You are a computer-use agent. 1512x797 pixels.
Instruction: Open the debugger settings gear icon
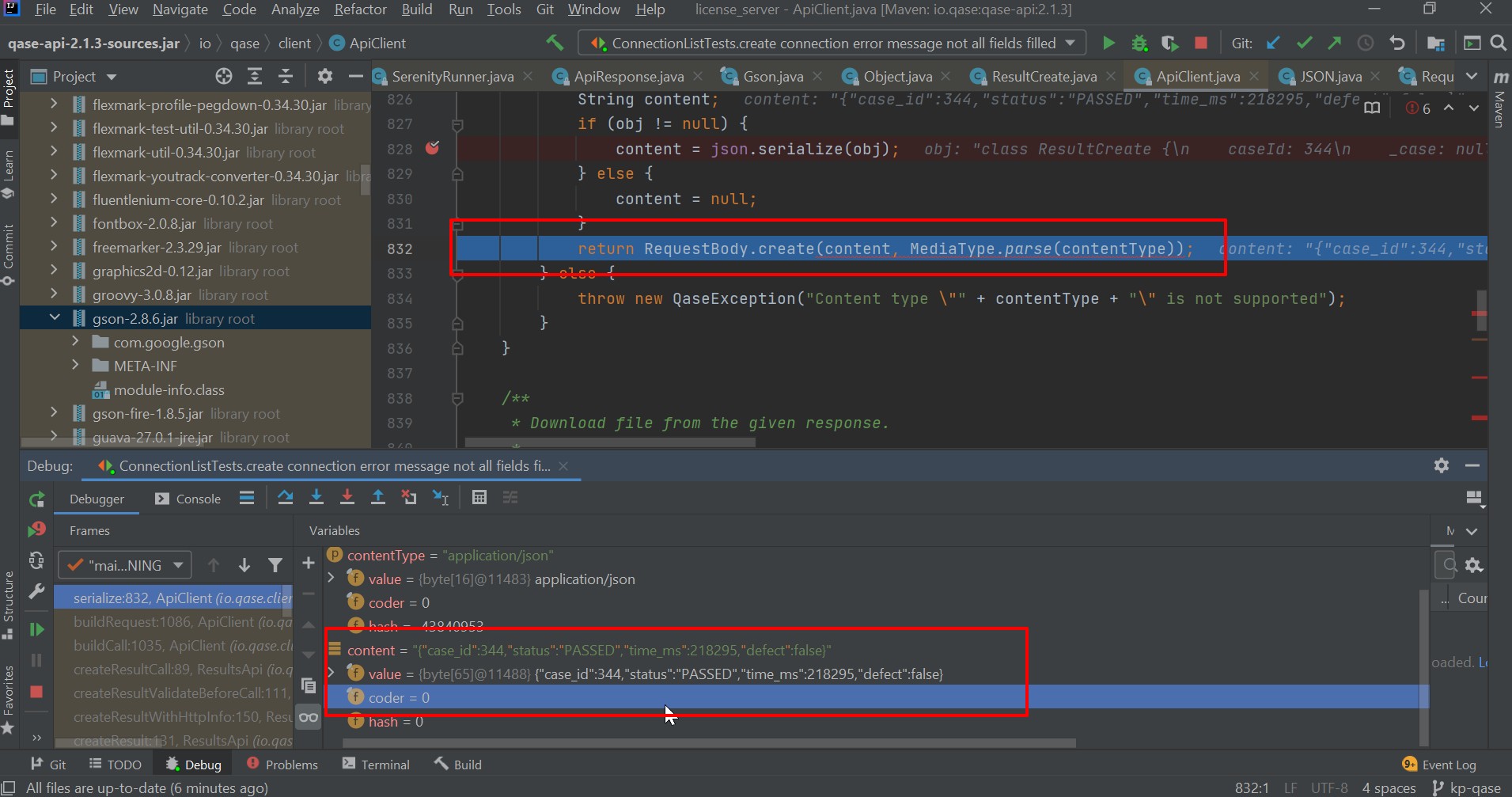(1442, 465)
